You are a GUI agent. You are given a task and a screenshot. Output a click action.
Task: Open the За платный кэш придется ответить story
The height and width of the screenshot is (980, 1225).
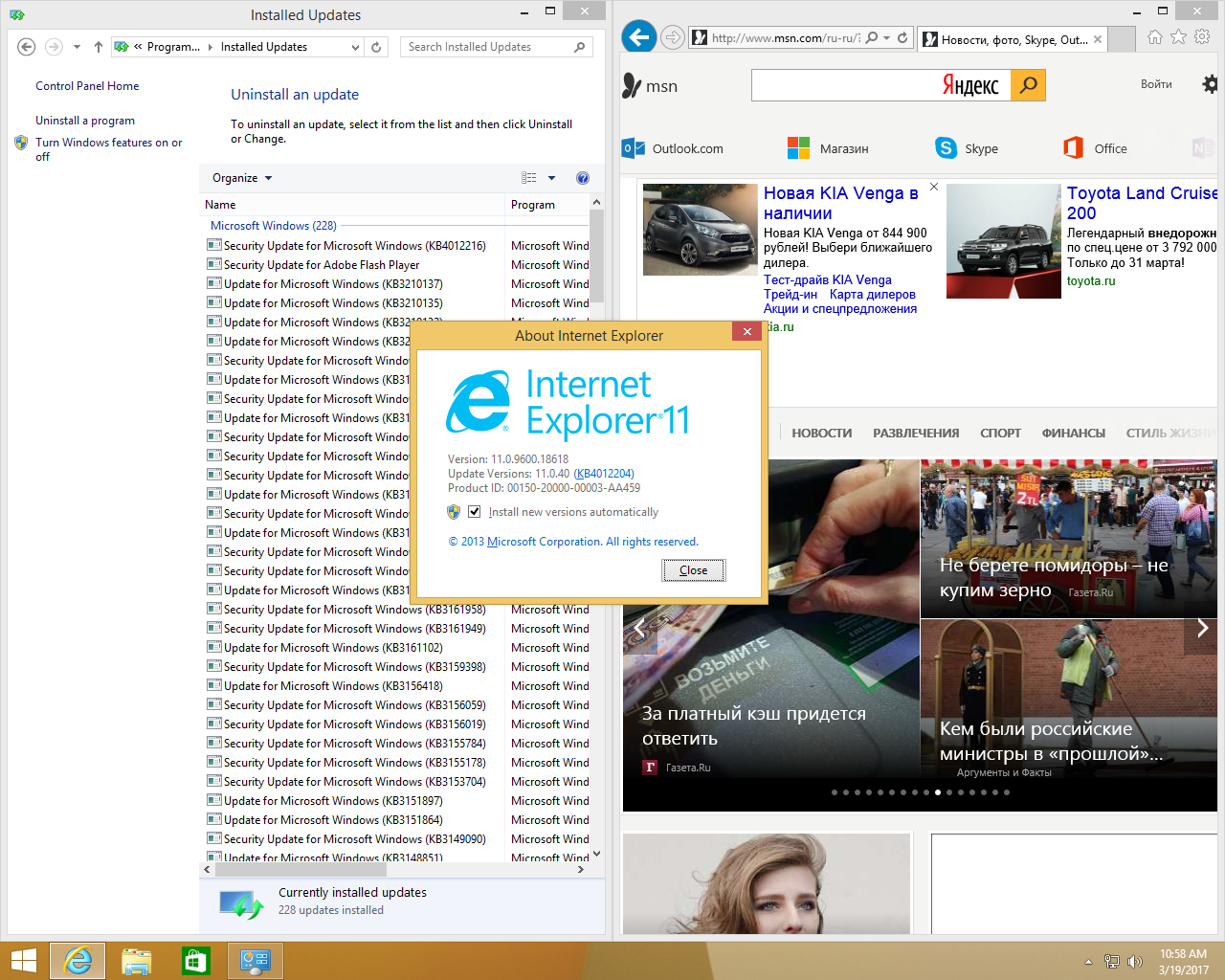pyautogui.click(x=754, y=725)
